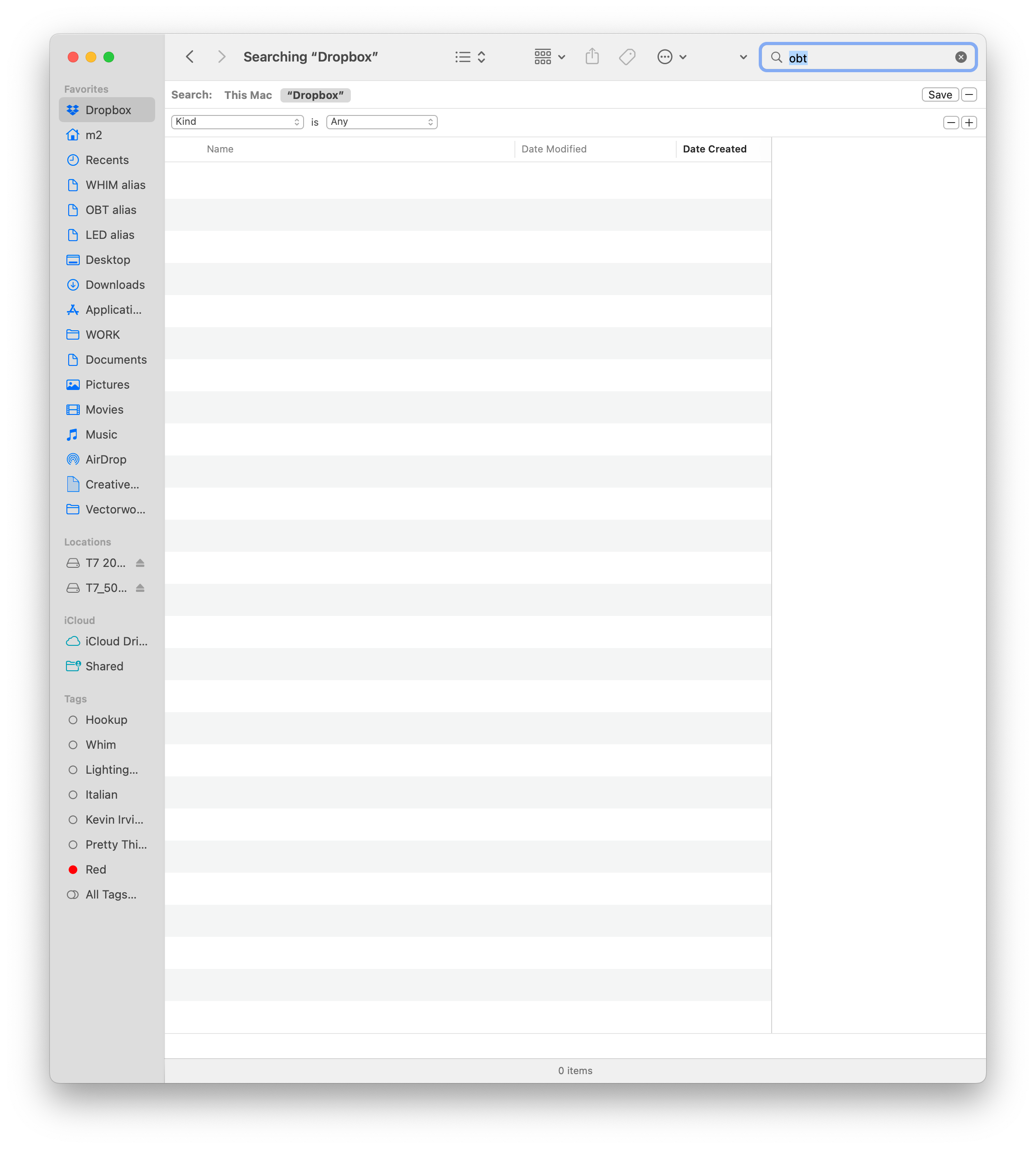Remove search with minus next to Save
1036x1149 pixels.
point(969,94)
